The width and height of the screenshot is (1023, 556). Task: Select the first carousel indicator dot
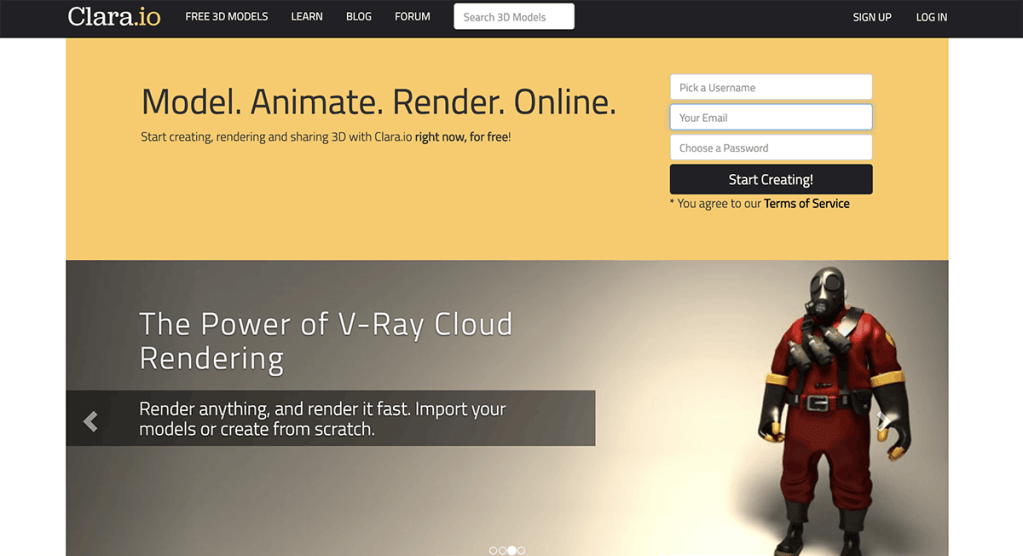[x=493, y=550]
